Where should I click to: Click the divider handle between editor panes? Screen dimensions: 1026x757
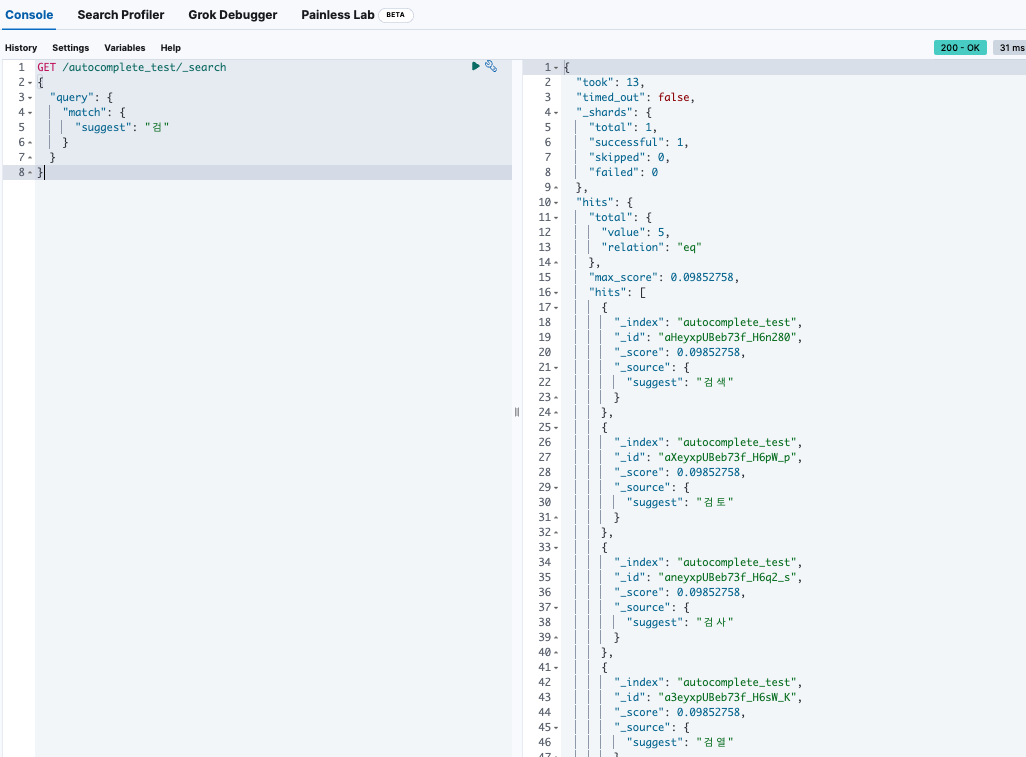(517, 412)
